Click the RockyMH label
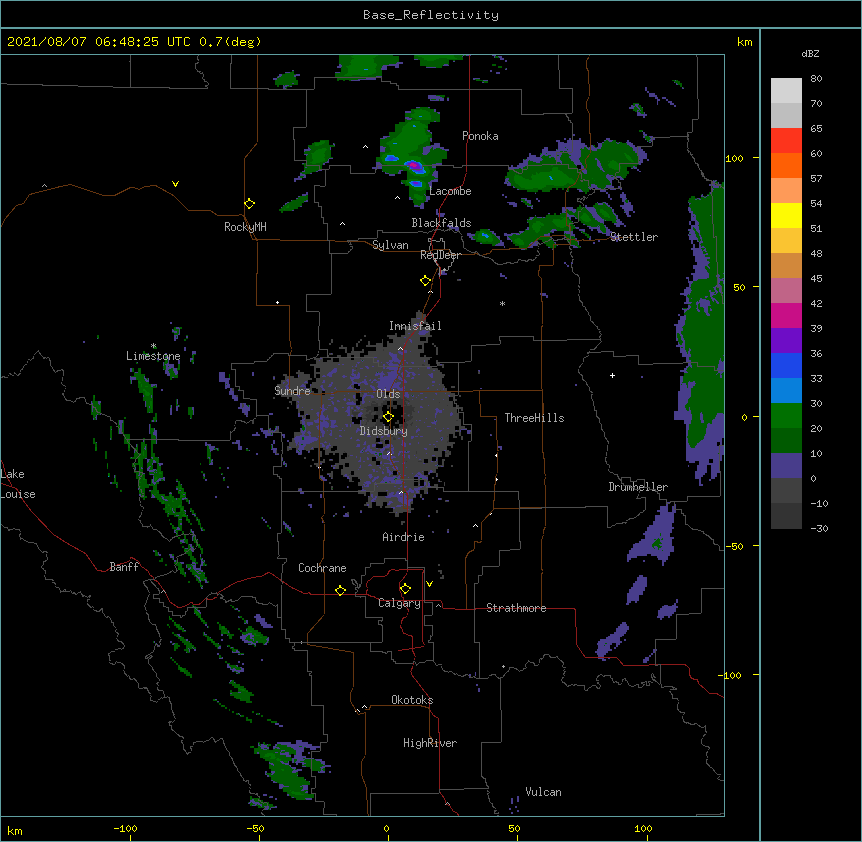Viewport: 862px width, 842px height. (x=245, y=227)
